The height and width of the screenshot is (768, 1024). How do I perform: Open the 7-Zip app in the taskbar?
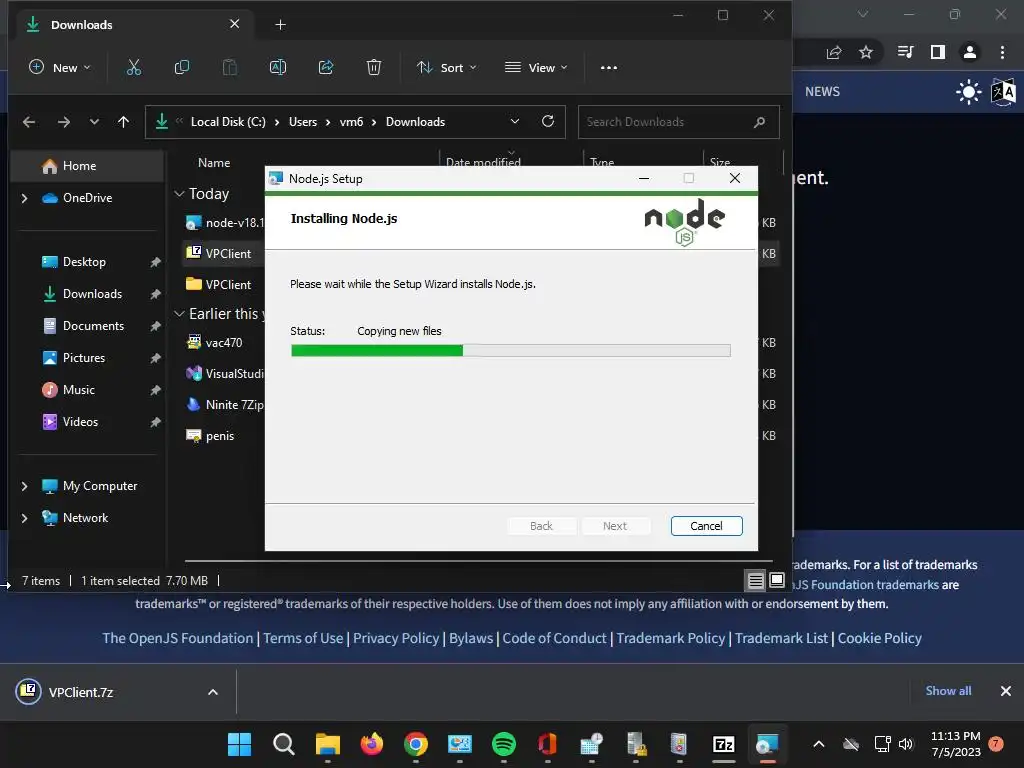pos(724,744)
